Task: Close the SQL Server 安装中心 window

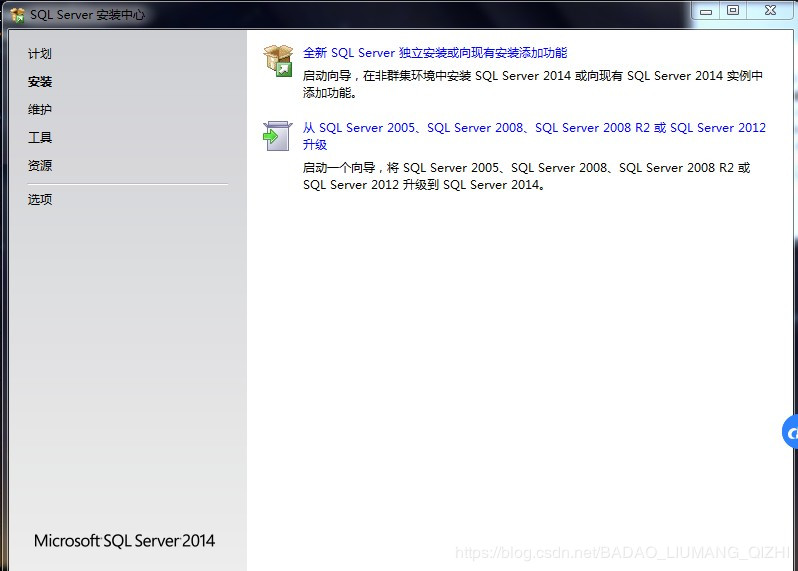Action: [x=770, y=11]
